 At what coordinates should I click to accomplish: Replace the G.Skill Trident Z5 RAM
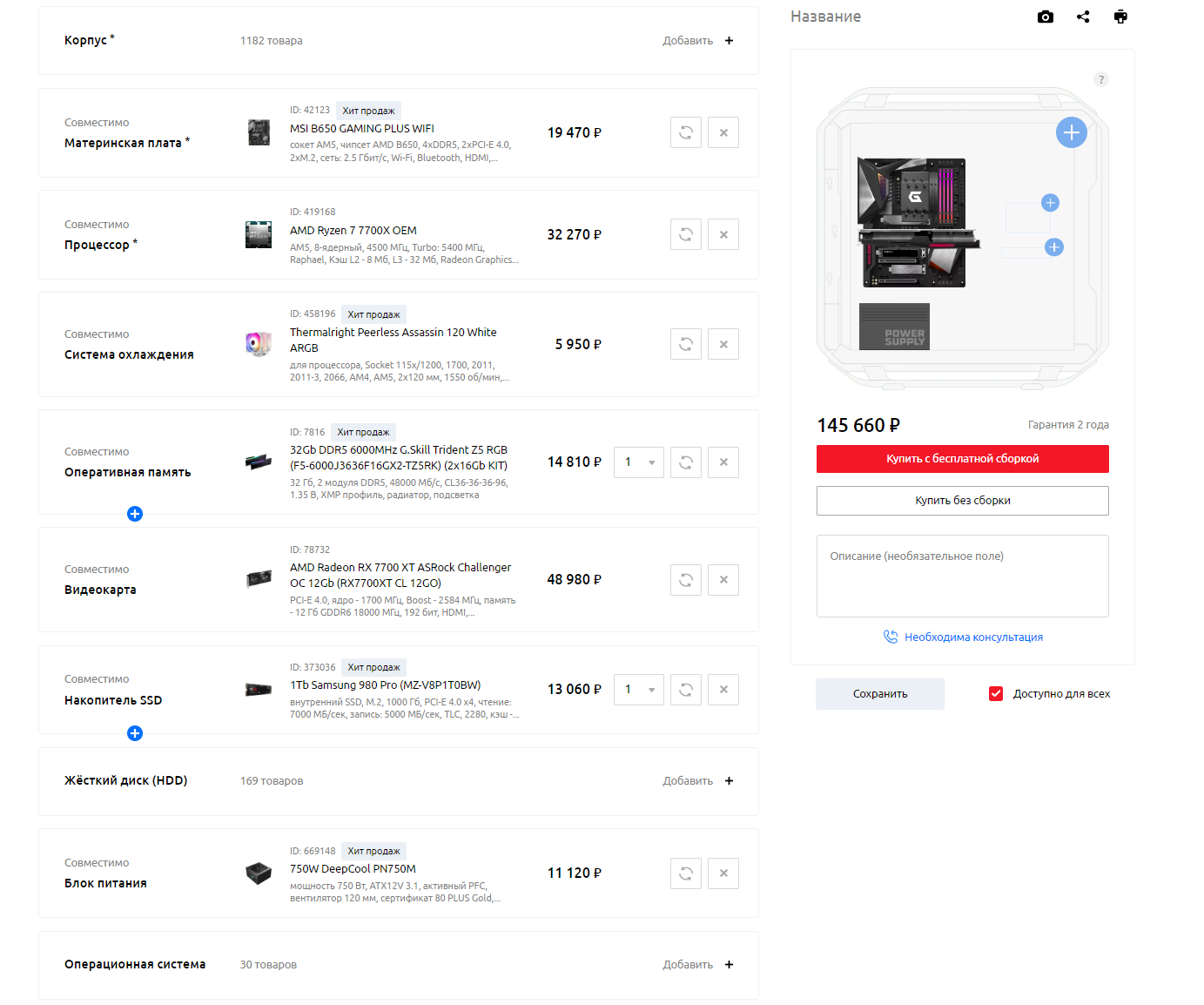coord(686,462)
